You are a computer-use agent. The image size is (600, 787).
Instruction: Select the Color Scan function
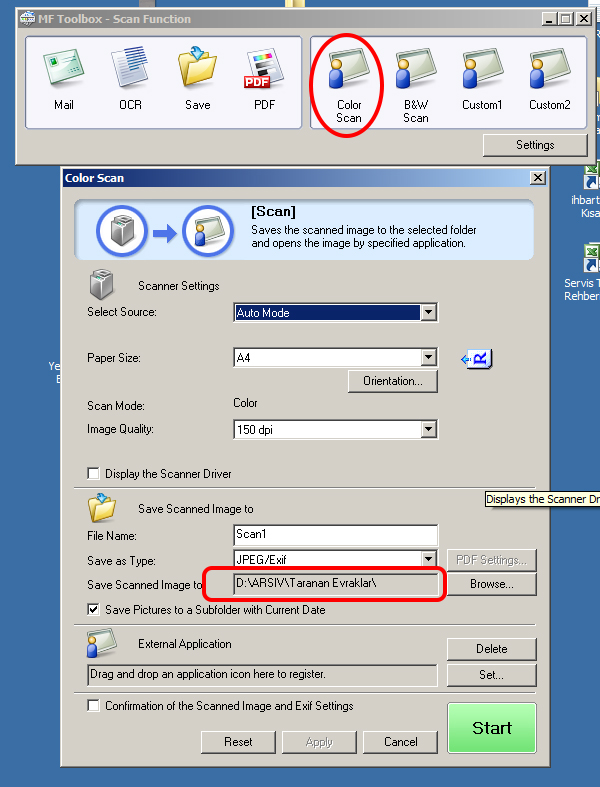click(348, 85)
